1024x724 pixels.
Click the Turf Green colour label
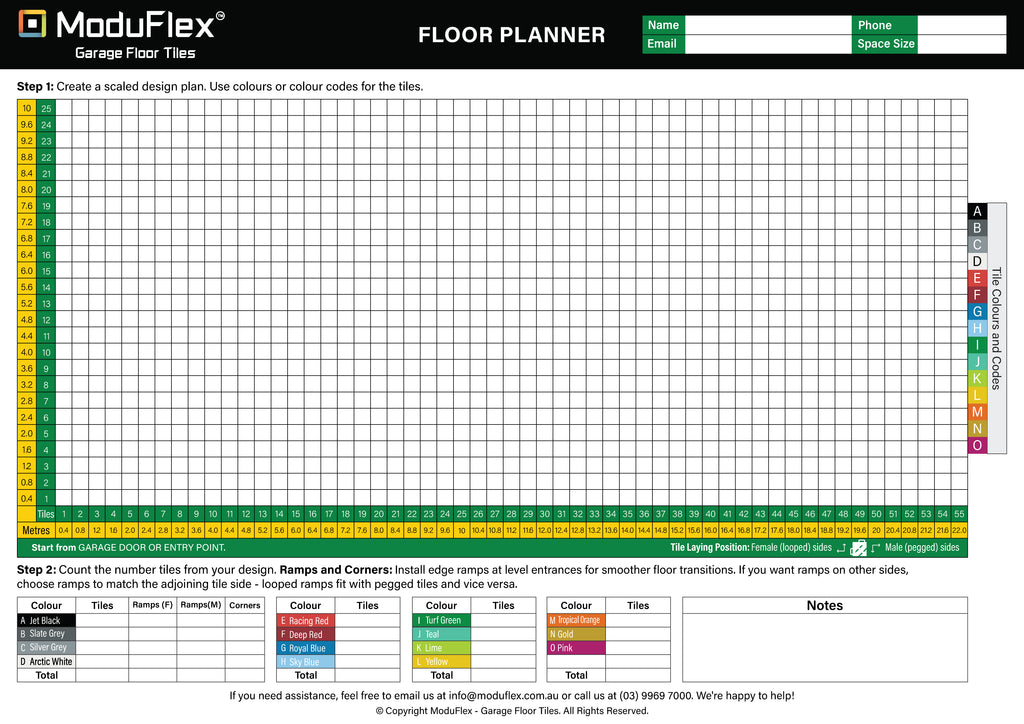(441, 620)
